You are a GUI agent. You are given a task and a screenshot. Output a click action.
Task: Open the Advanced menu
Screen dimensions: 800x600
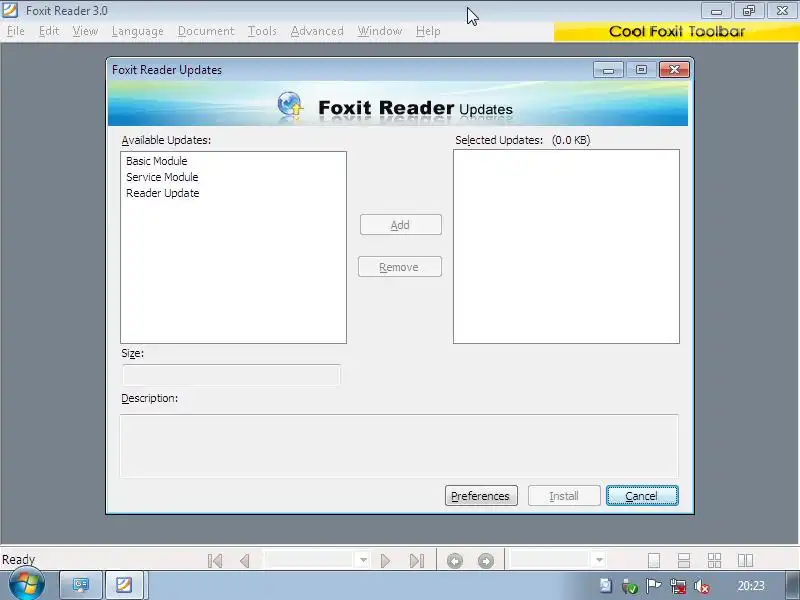pos(317,31)
